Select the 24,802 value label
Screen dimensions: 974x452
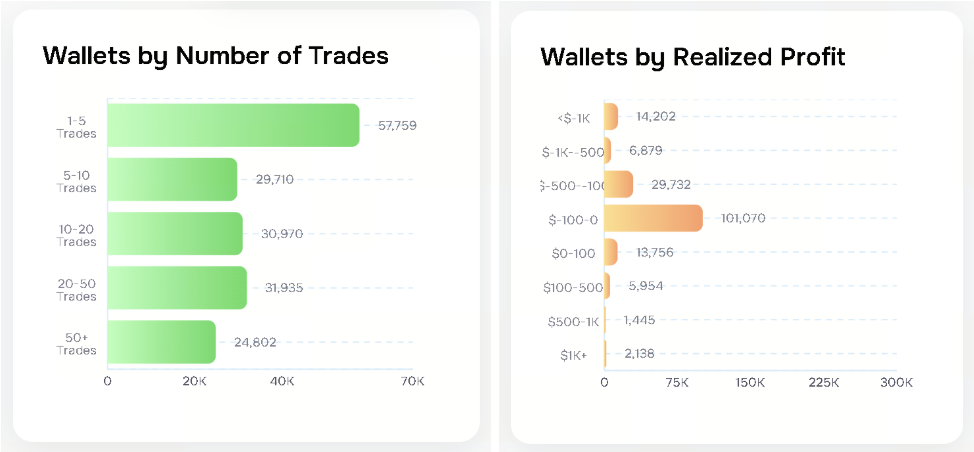tap(255, 342)
